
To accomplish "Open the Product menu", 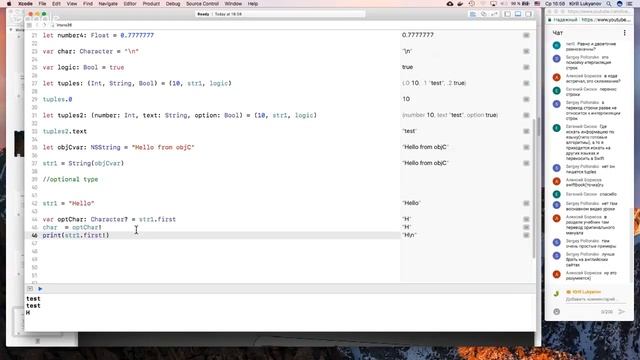I will pyautogui.click(x=151, y=4).
